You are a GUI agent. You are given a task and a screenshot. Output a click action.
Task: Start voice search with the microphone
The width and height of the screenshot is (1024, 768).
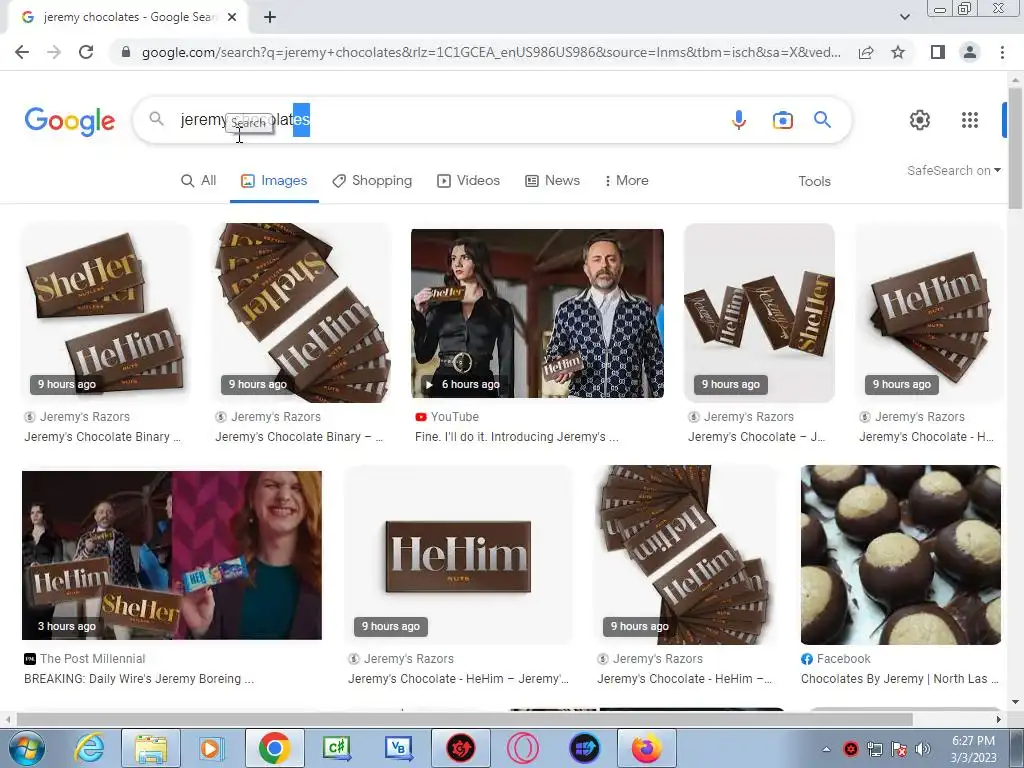click(739, 120)
